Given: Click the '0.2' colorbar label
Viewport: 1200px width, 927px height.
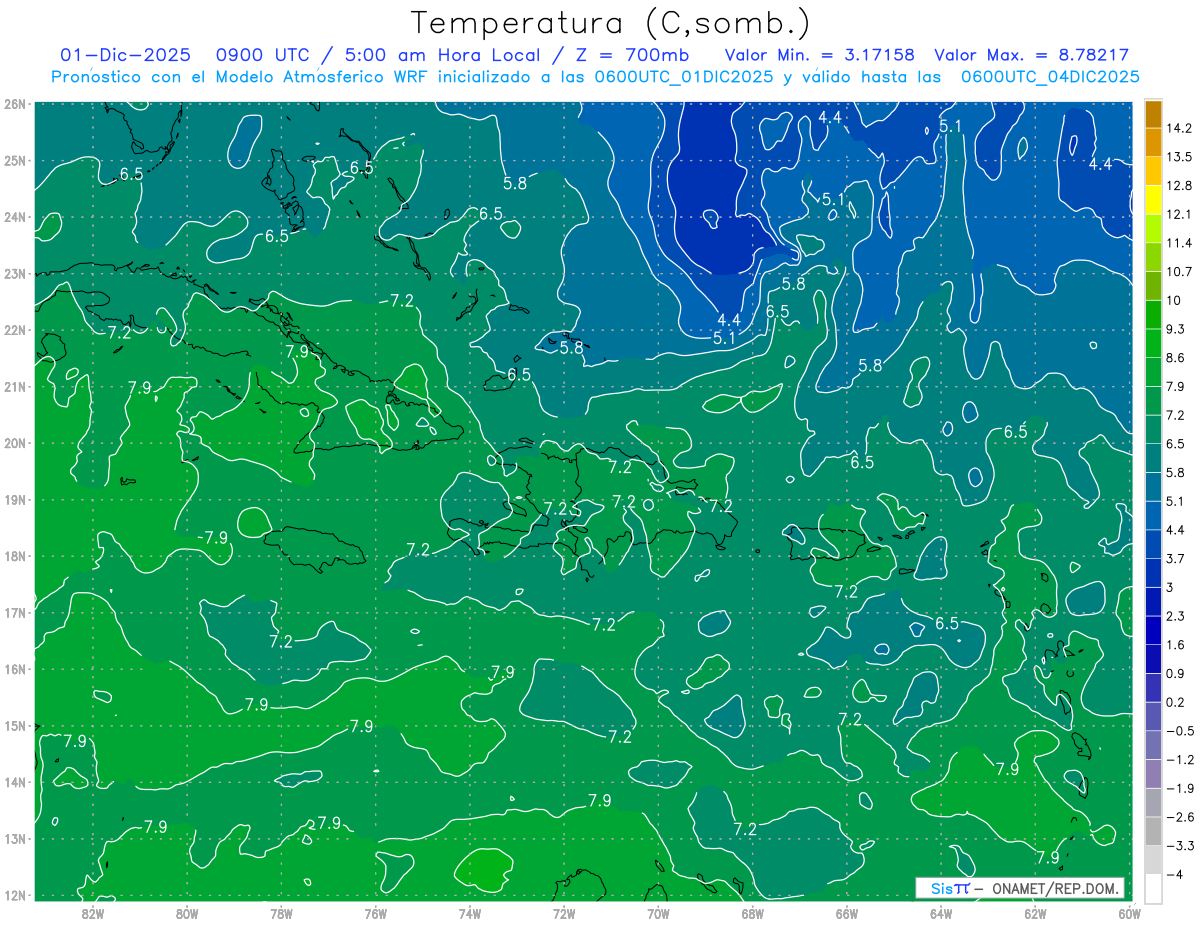Looking at the screenshot, I should [x=1177, y=702].
